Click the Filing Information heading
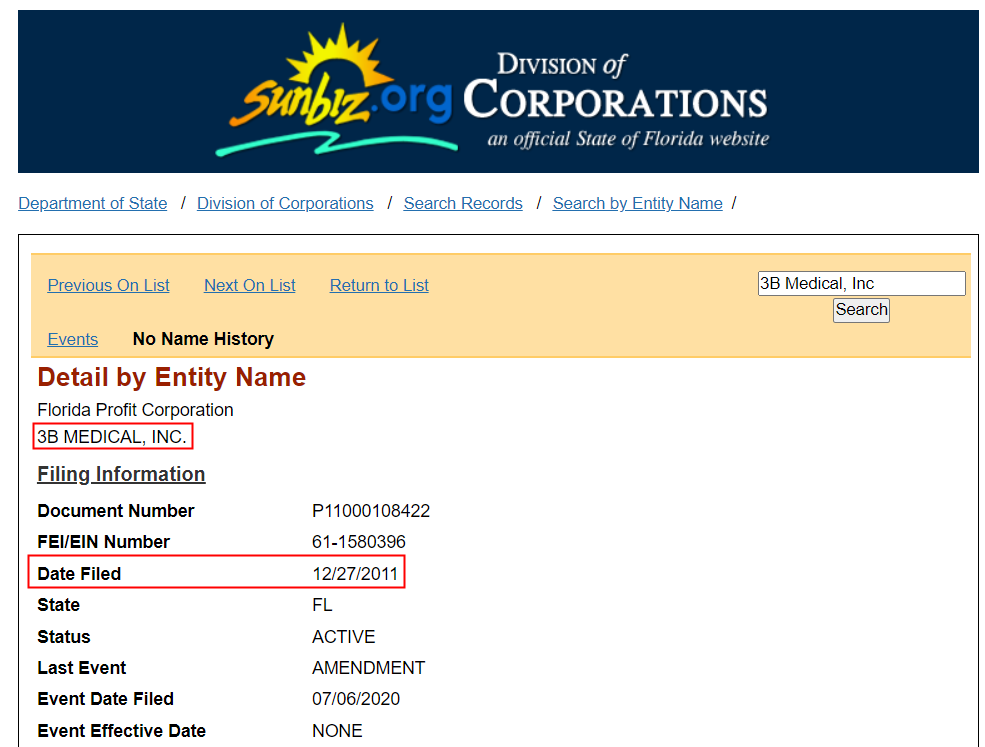 coord(121,474)
